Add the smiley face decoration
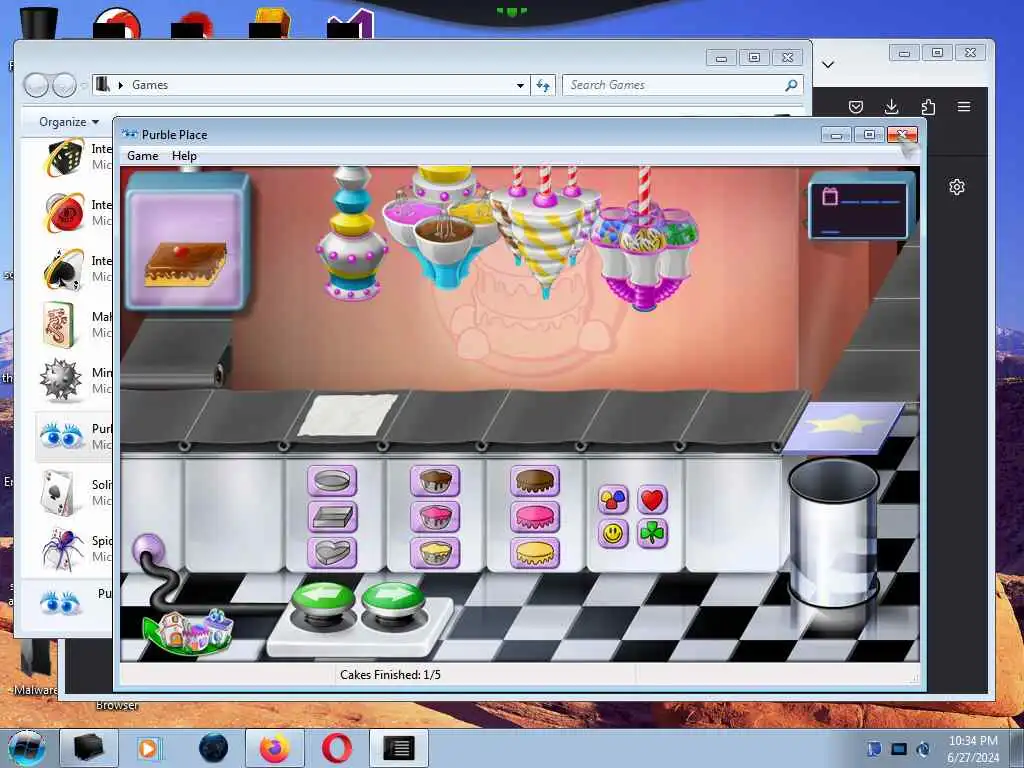The width and height of the screenshot is (1024, 768). (x=613, y=534)
